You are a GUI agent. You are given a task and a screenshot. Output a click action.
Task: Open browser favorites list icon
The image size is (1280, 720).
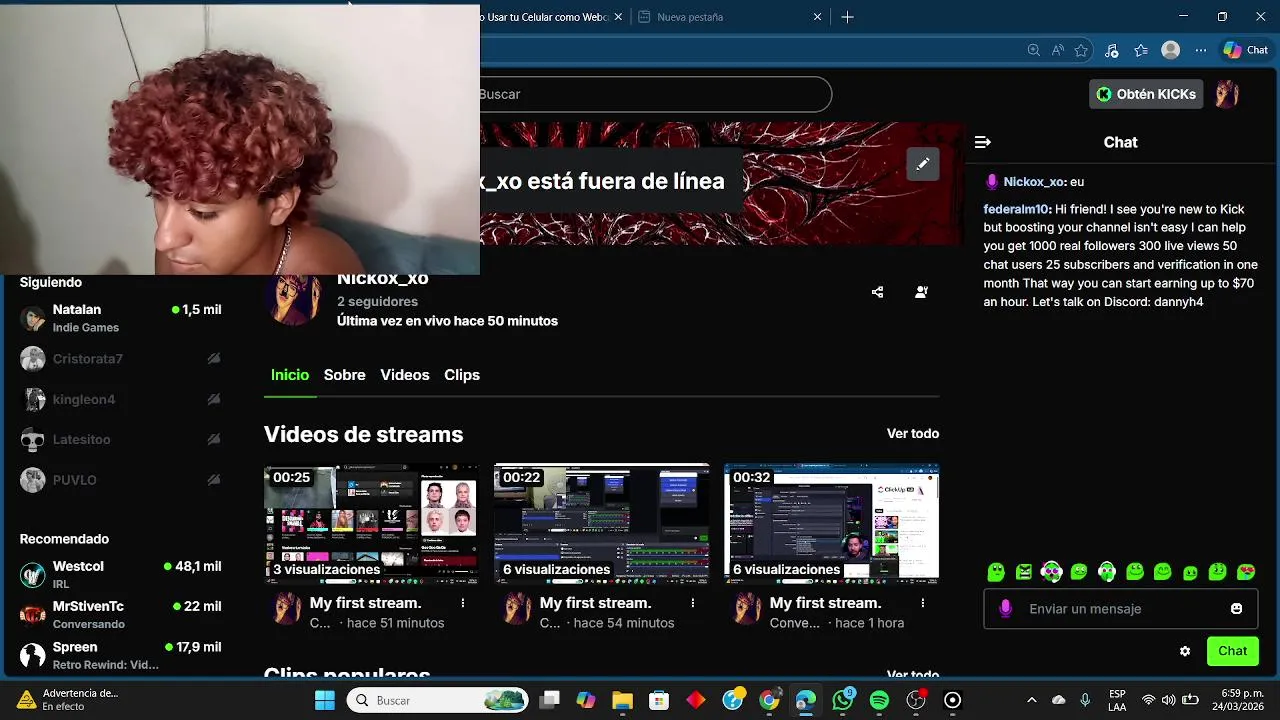tap(1141, 50)
